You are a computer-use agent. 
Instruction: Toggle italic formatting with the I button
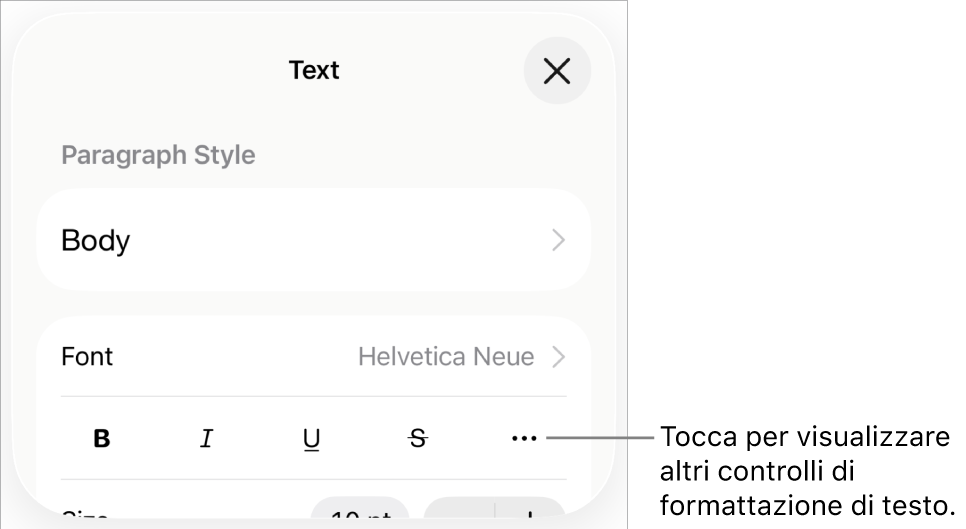(x=207, y=438)
